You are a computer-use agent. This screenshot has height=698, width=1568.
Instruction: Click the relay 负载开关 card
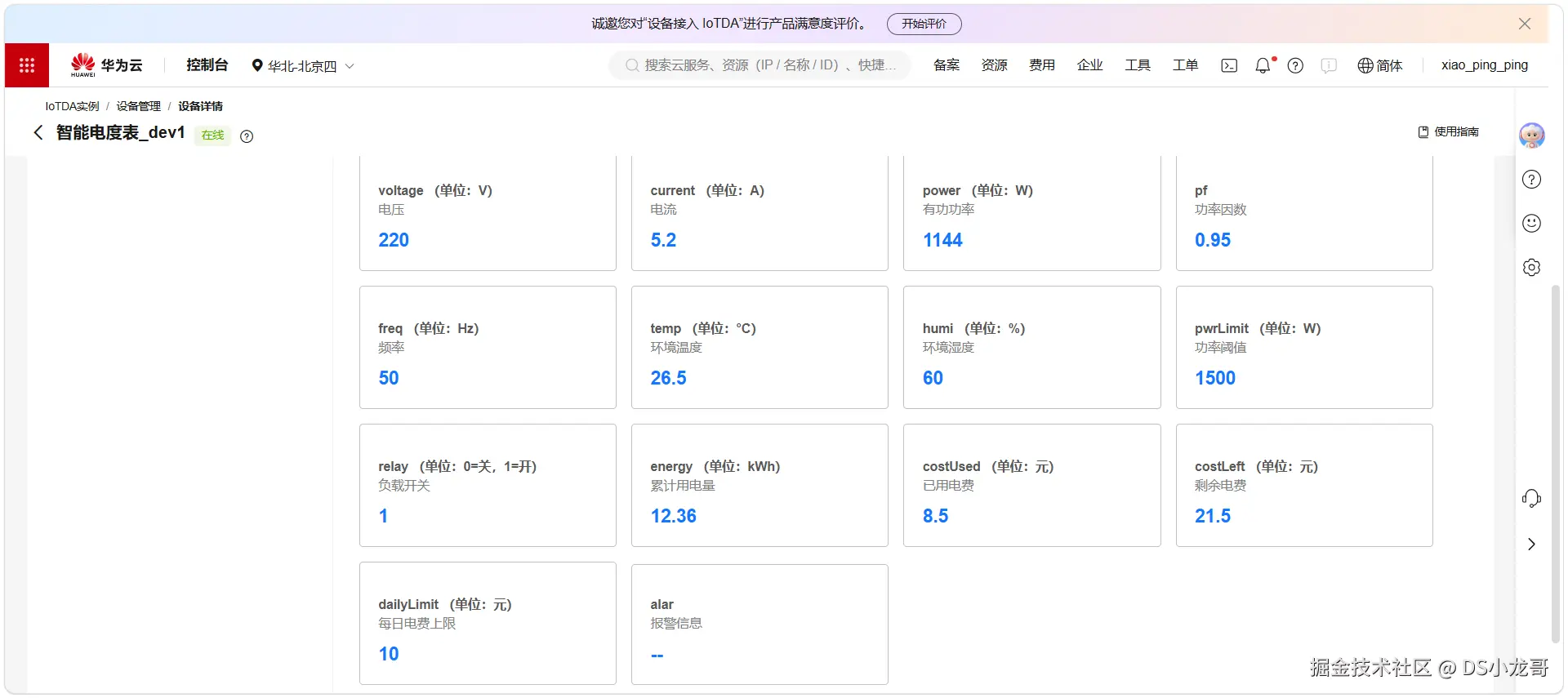point(488,485)
